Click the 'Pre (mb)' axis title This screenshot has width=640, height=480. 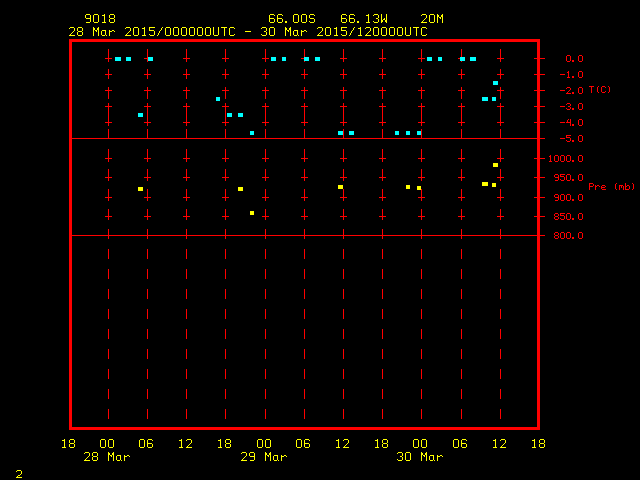point(611,187)
